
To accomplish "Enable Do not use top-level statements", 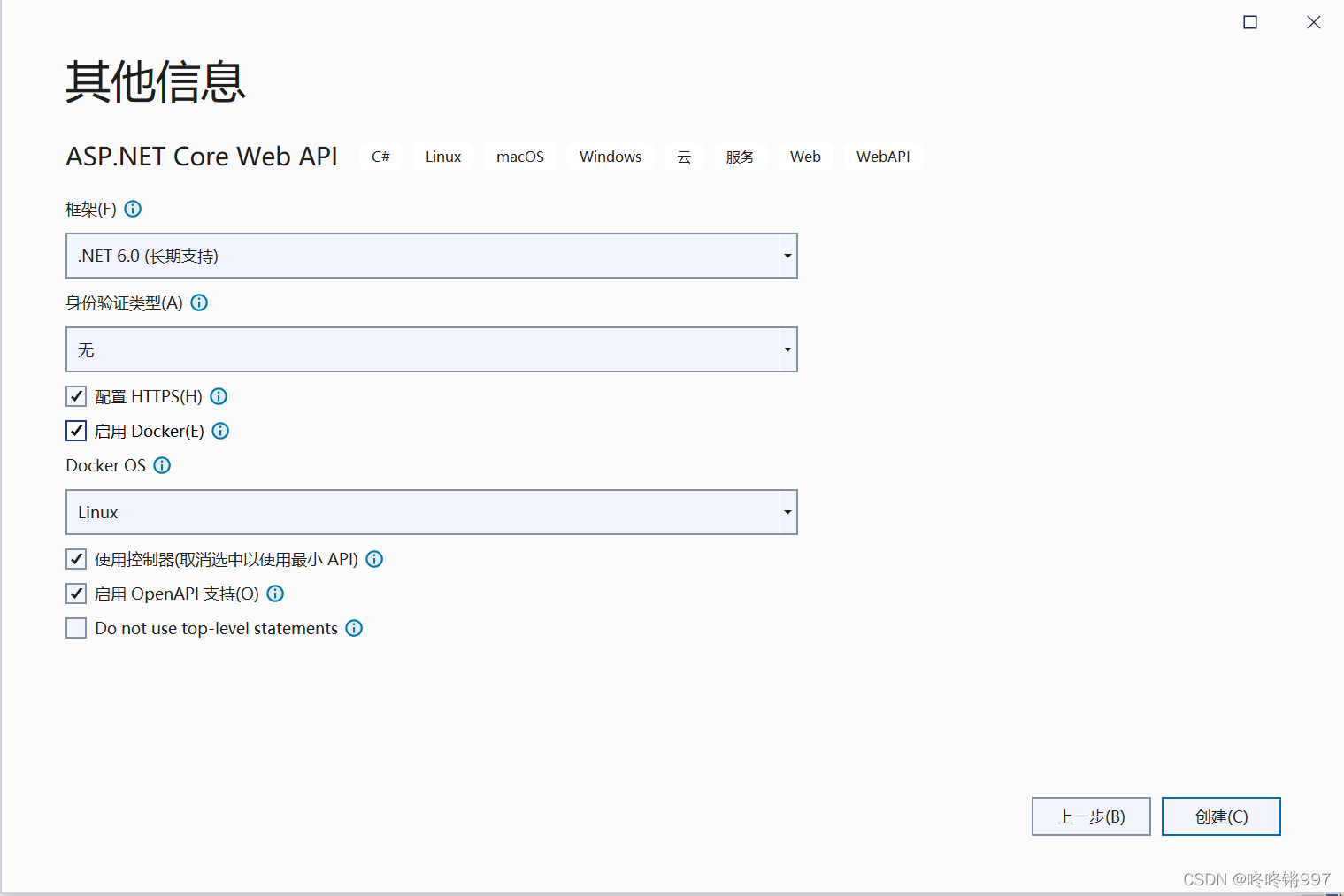I will pyautogui.click(x=76, y=628).
